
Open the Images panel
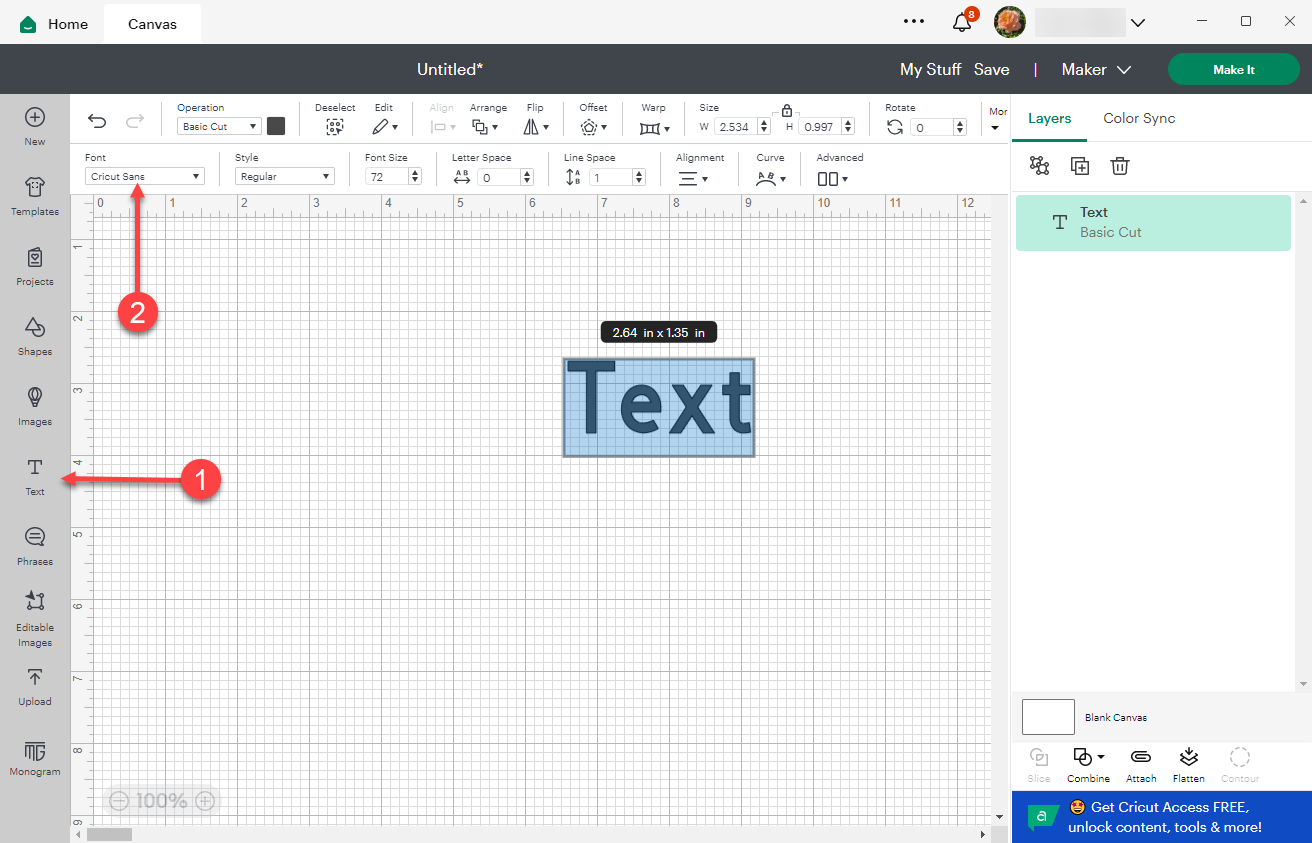[34, 405]
